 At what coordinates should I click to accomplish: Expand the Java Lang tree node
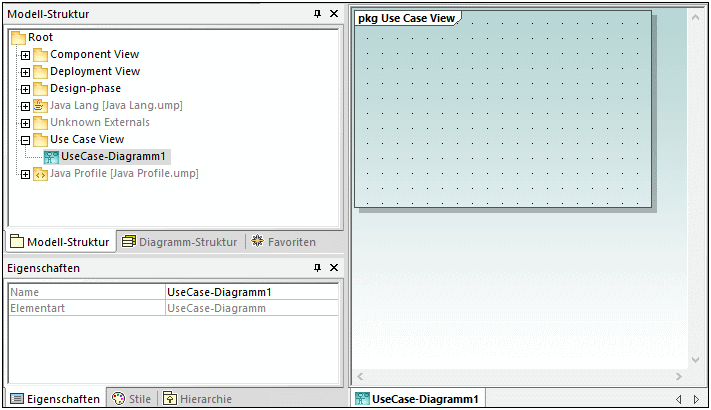25,107
